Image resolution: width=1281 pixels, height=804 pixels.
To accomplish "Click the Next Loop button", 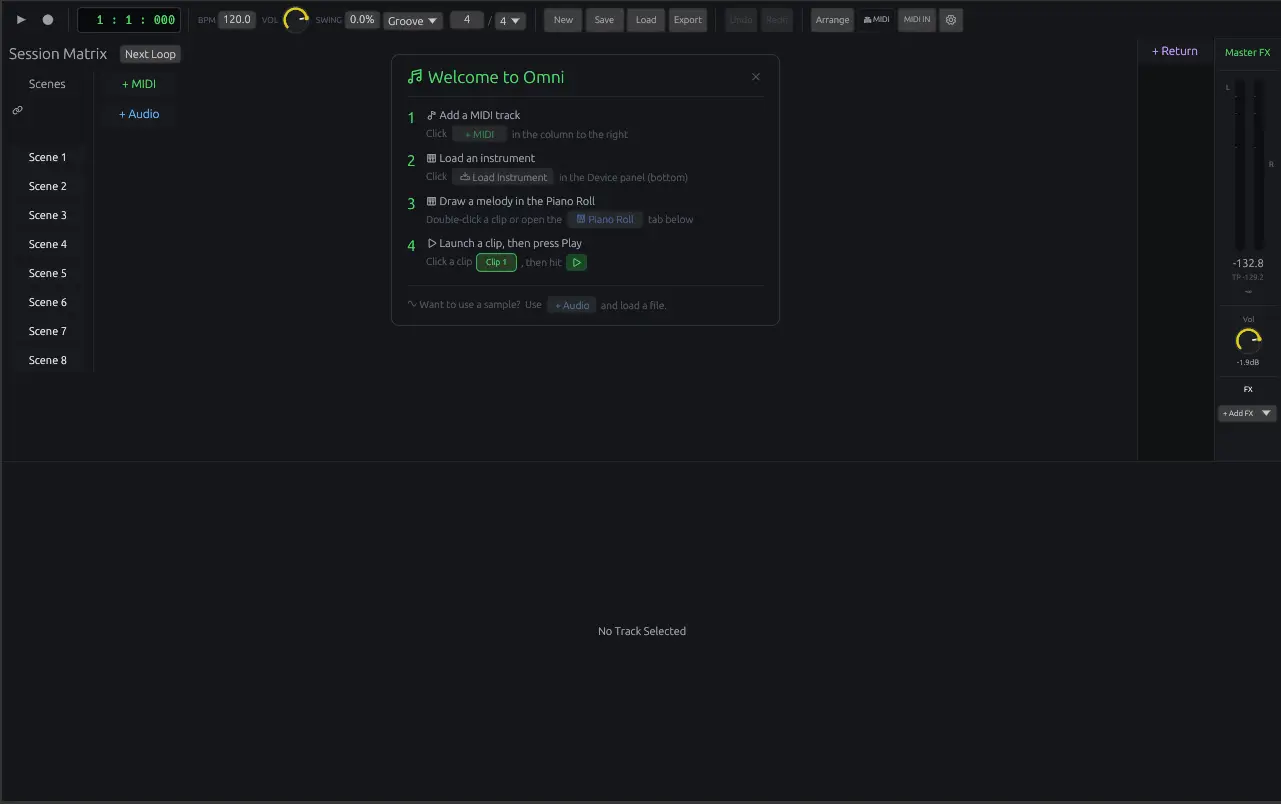I will coord(150,54).
